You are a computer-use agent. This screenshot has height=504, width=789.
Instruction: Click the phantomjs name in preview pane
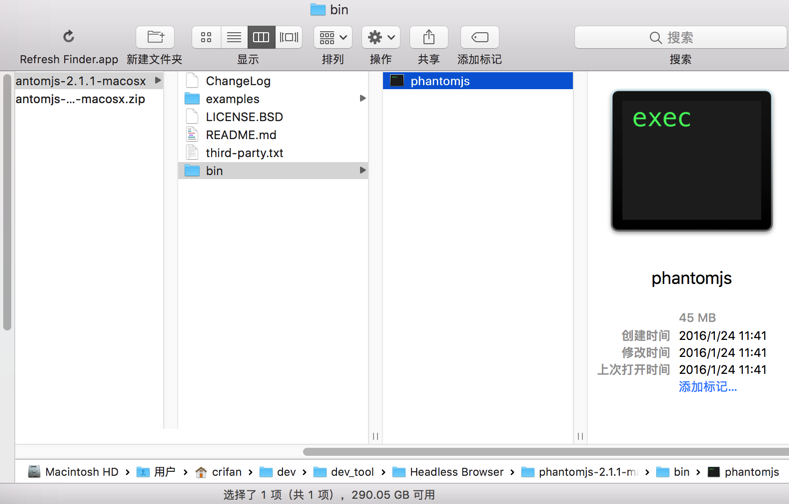[691, 278]
